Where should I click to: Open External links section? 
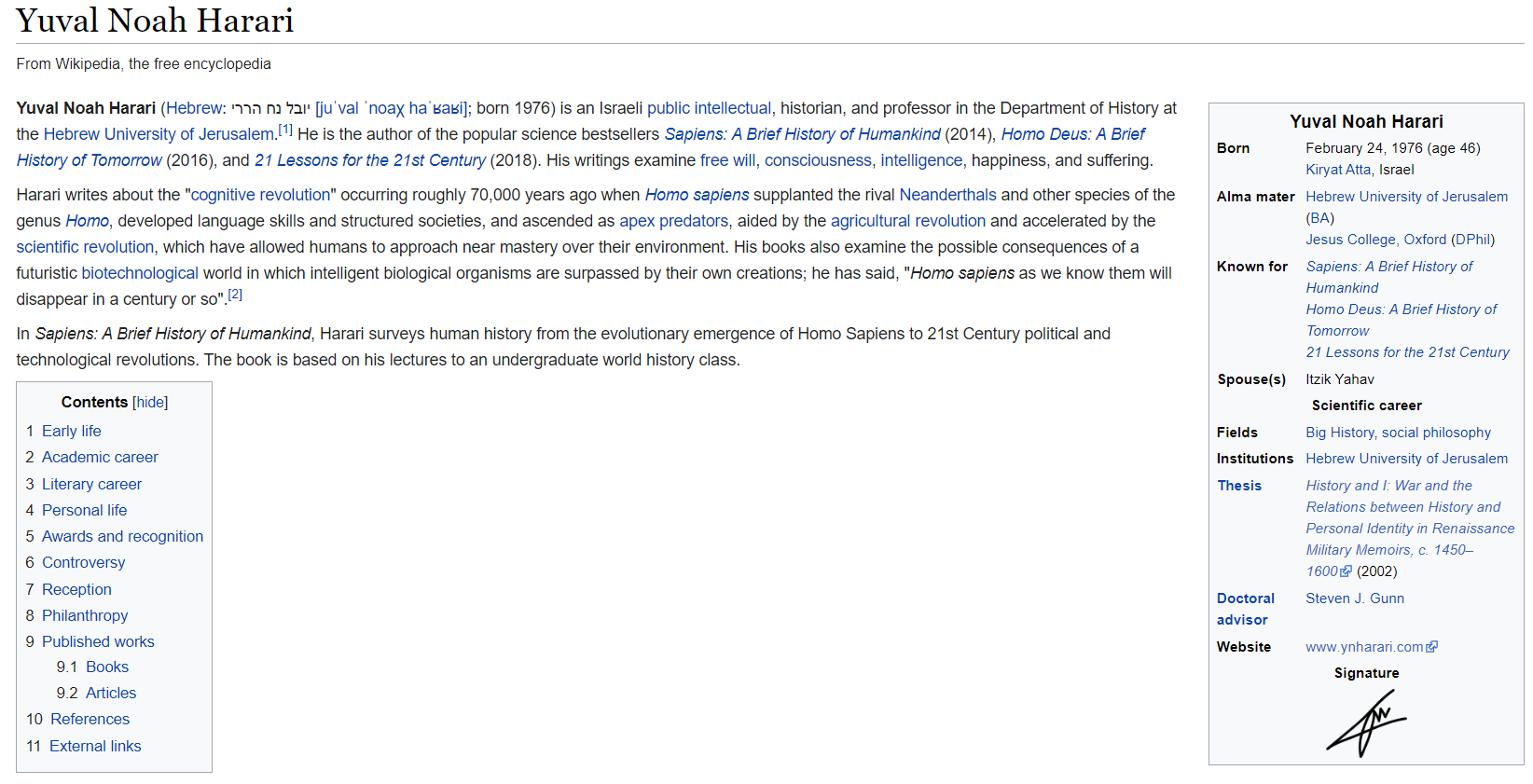[95, 746]
